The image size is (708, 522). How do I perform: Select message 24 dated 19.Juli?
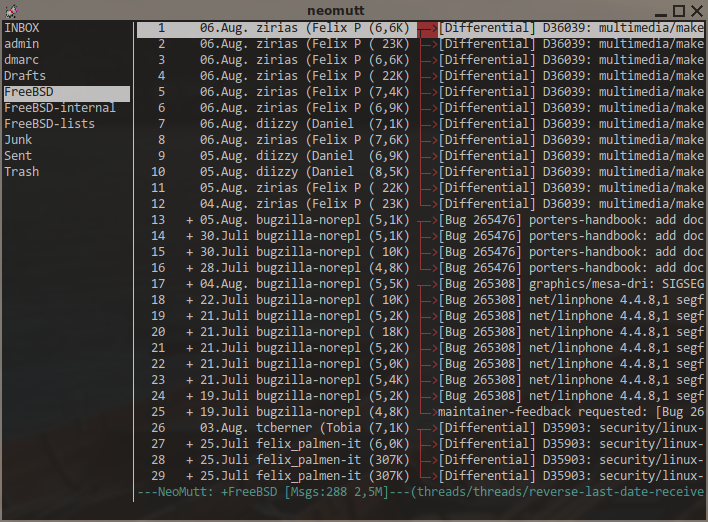tap(420, 396)
